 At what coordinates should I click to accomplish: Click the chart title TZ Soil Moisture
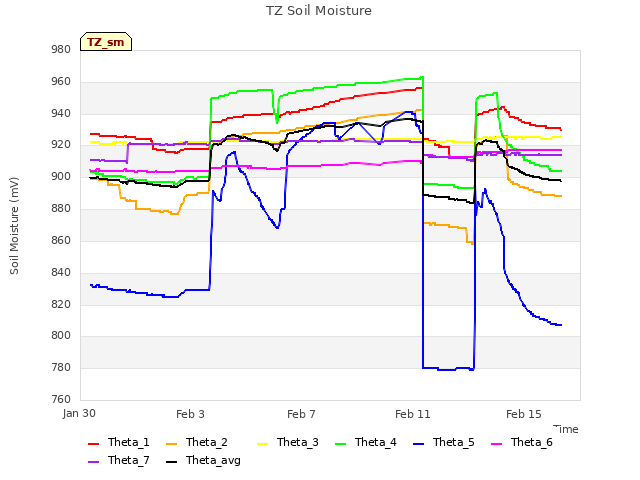tap(319, 11)
